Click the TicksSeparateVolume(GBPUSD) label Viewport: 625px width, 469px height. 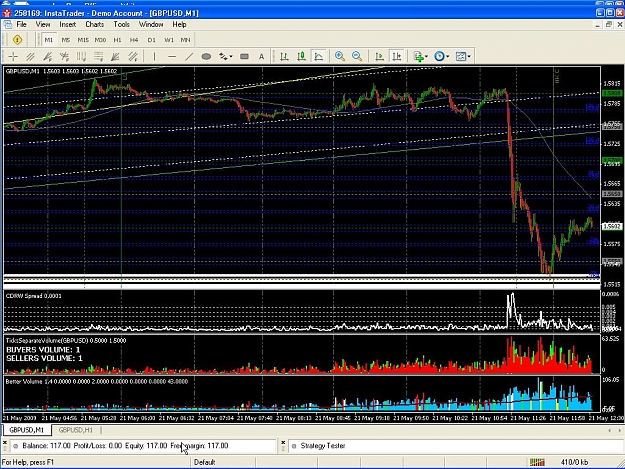(x=66, y=340)
